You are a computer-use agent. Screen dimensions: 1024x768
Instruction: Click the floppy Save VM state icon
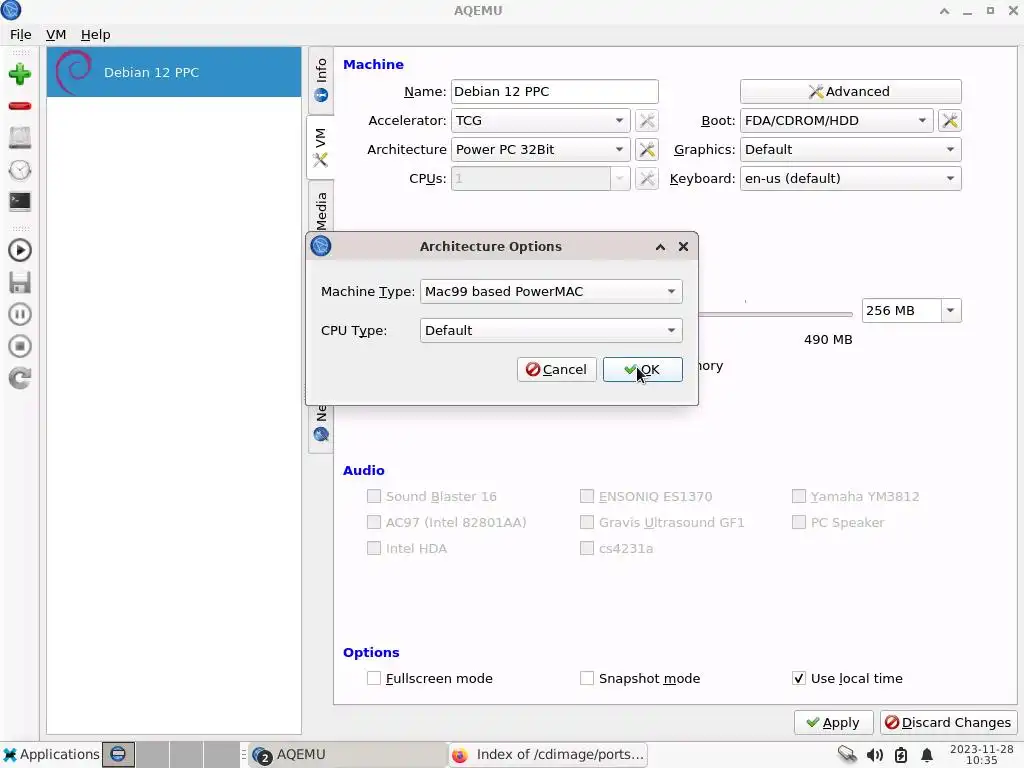(20, 282)
